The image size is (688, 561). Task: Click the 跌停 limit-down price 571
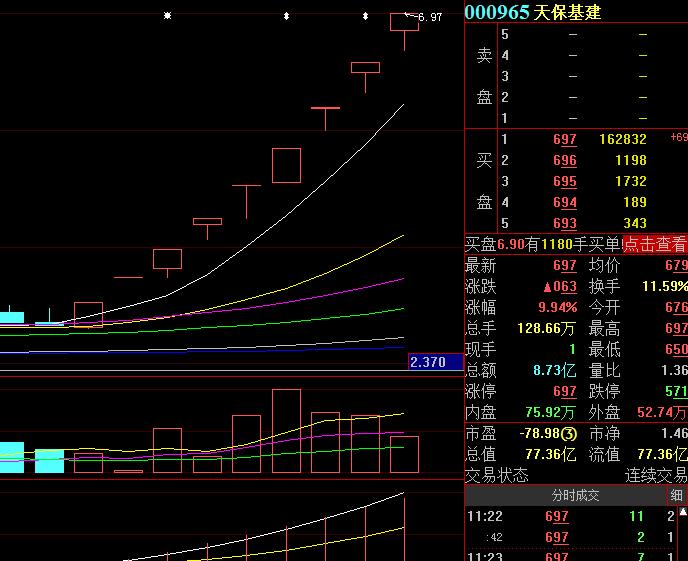tap(676, 391)
